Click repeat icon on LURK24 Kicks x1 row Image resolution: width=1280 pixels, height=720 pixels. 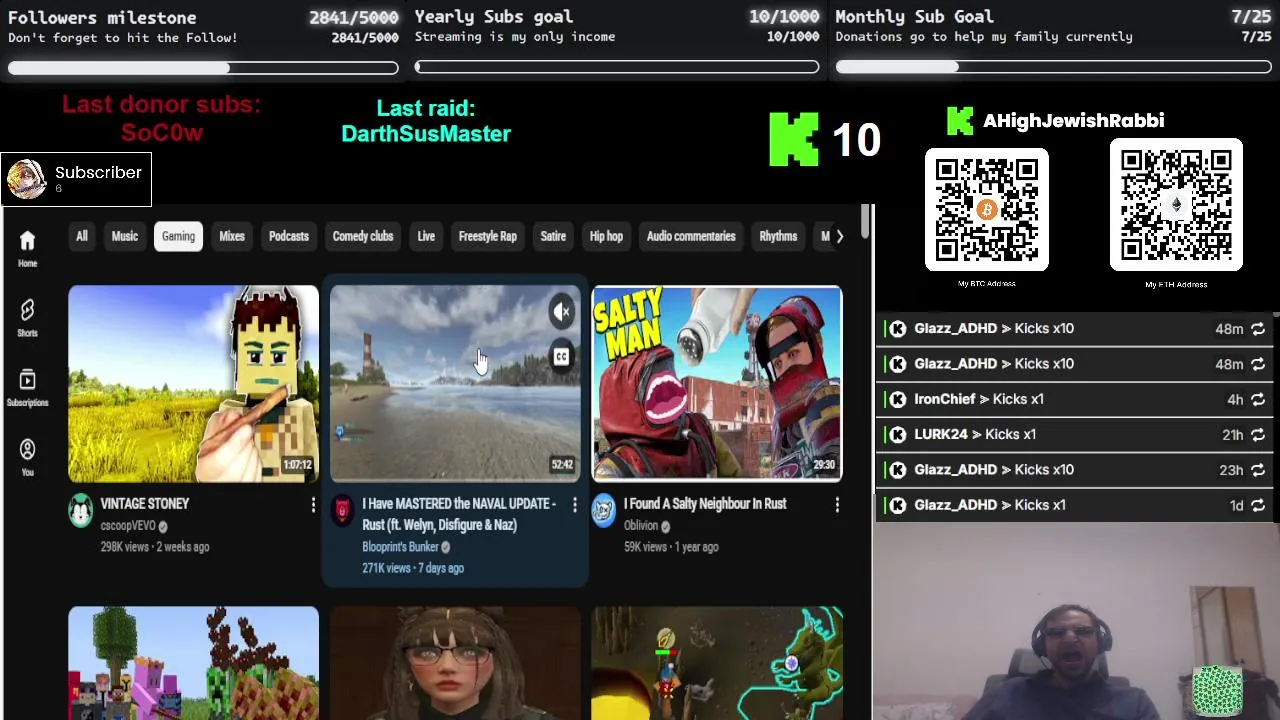pyautogui.click(x=1258, y=435)
